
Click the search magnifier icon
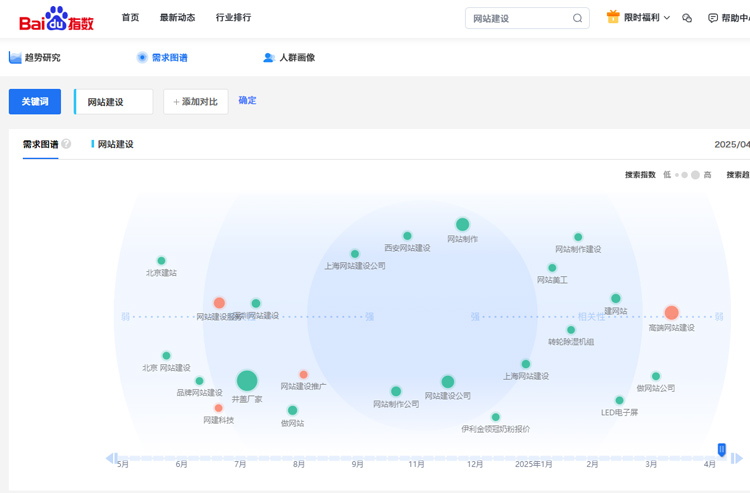pos(577,18)
